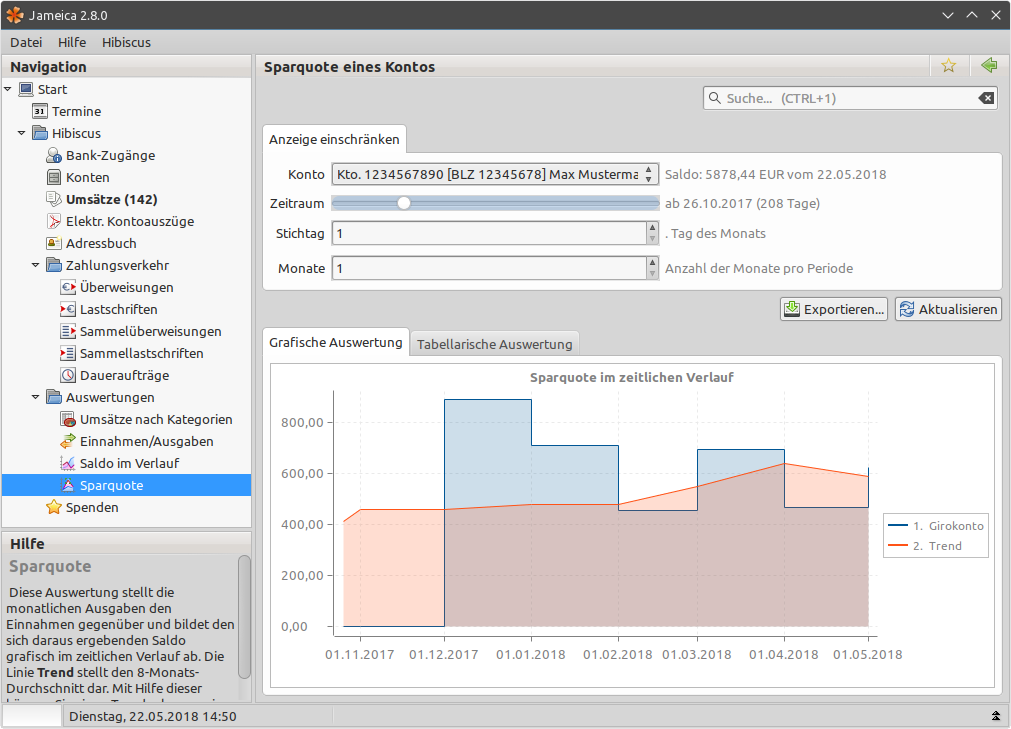Select the Grafische Auswertung tab

pos(335,342)
